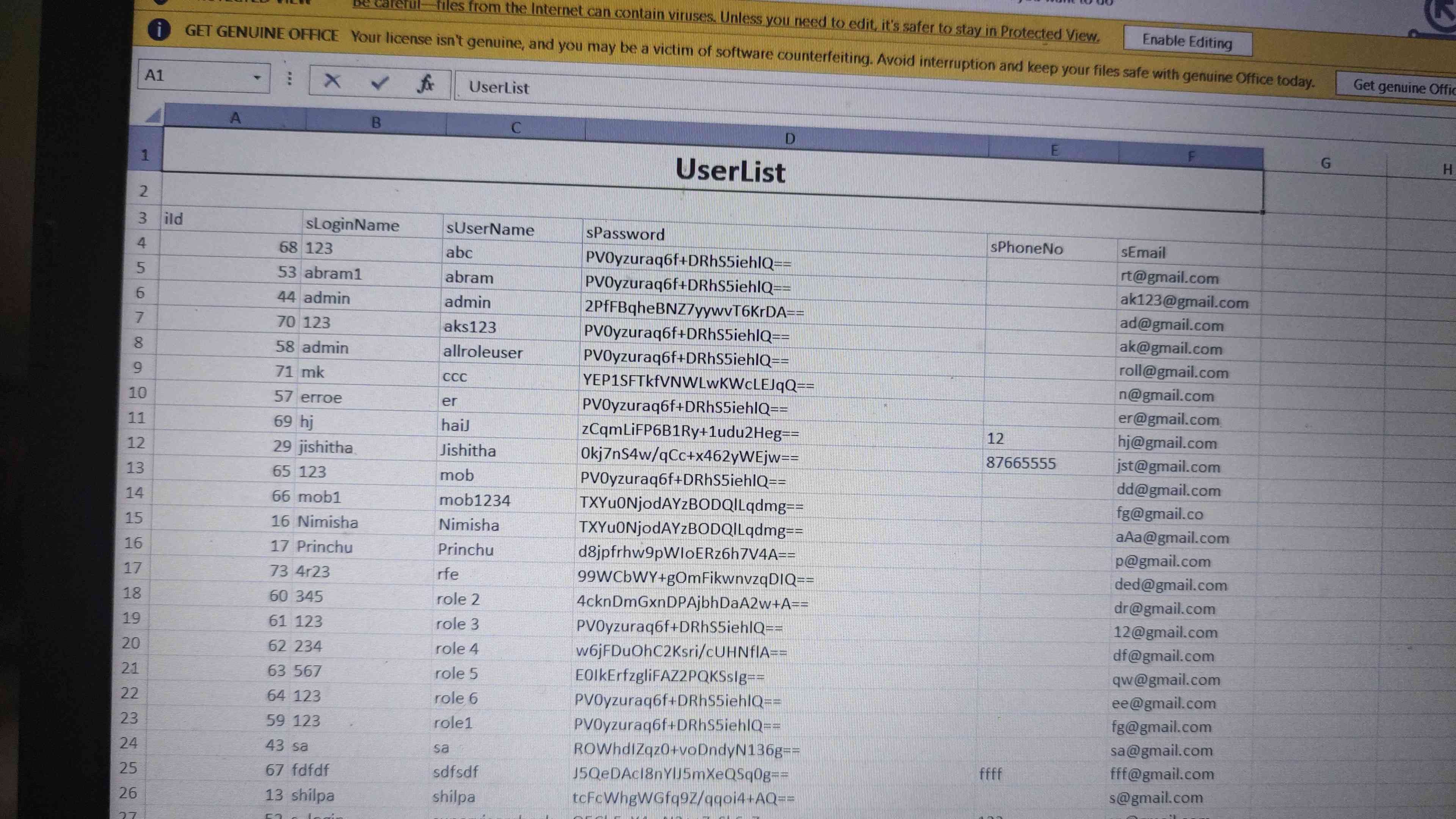Click the formula bar resize dots handle
1456x819 pixels.
(289, 78)
